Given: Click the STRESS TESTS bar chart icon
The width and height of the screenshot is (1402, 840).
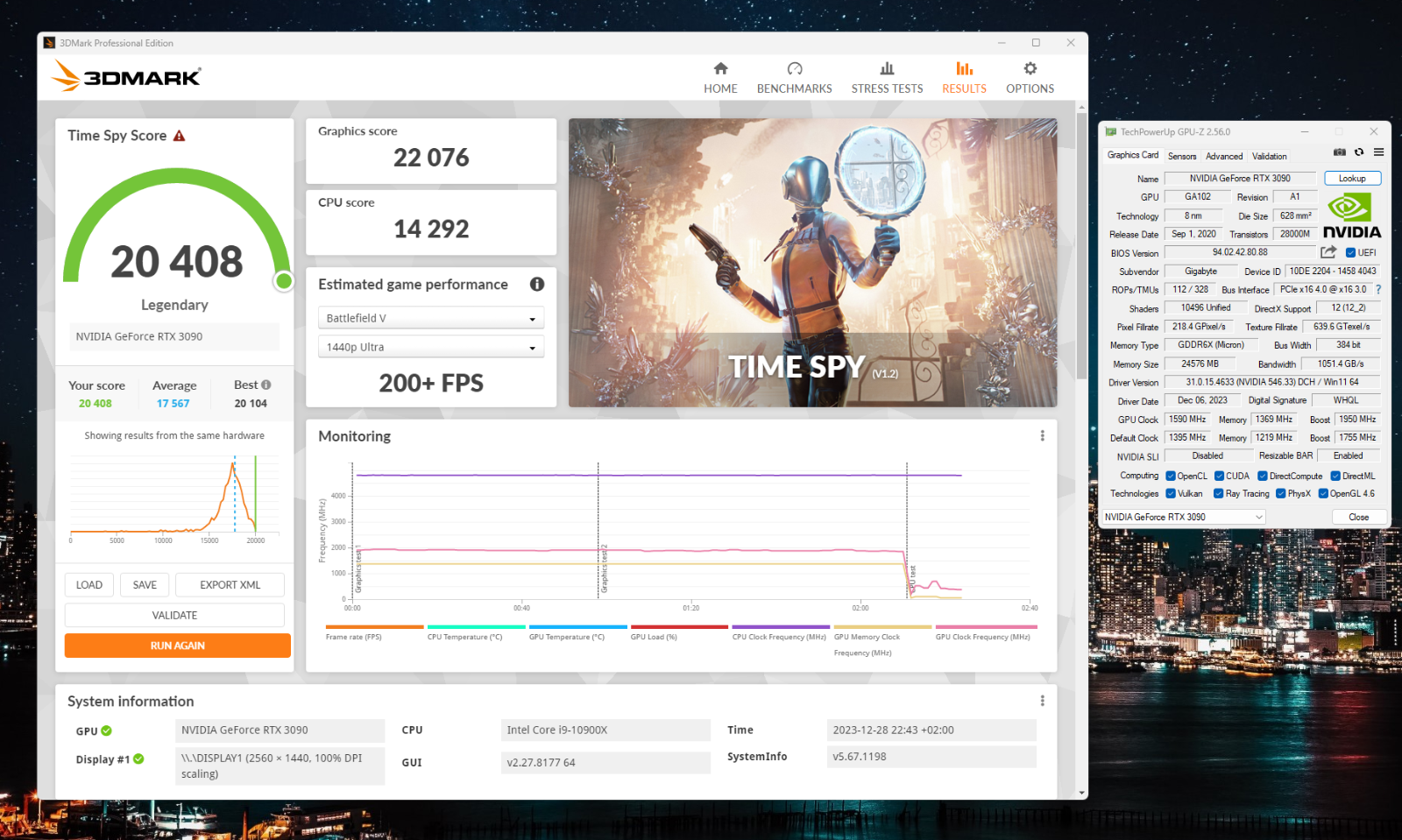Looking at the screenshot, I should pyautogui.click(x=887, y=68).
